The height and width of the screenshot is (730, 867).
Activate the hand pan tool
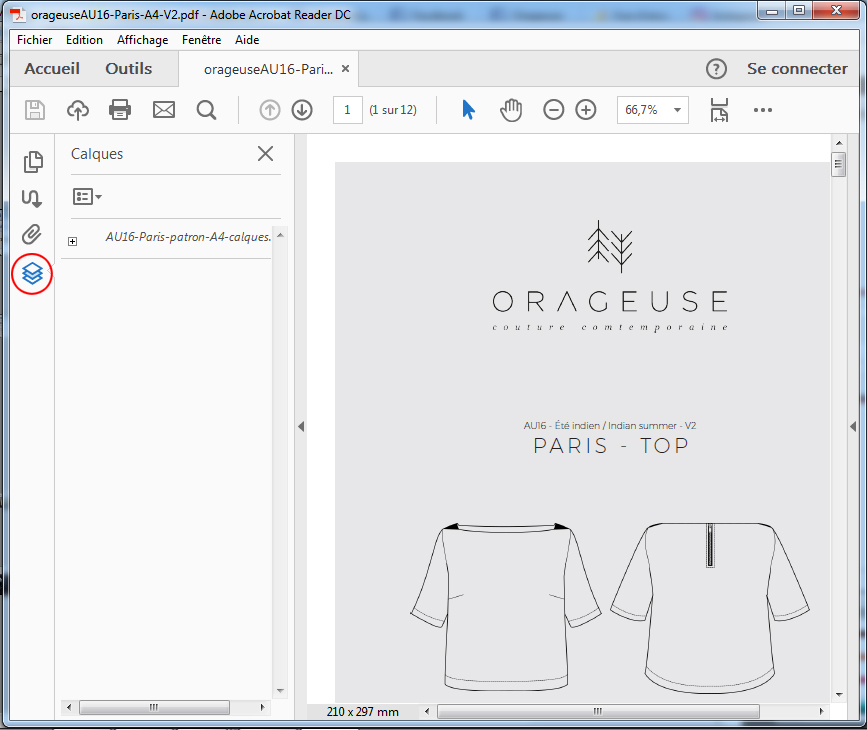511,110
